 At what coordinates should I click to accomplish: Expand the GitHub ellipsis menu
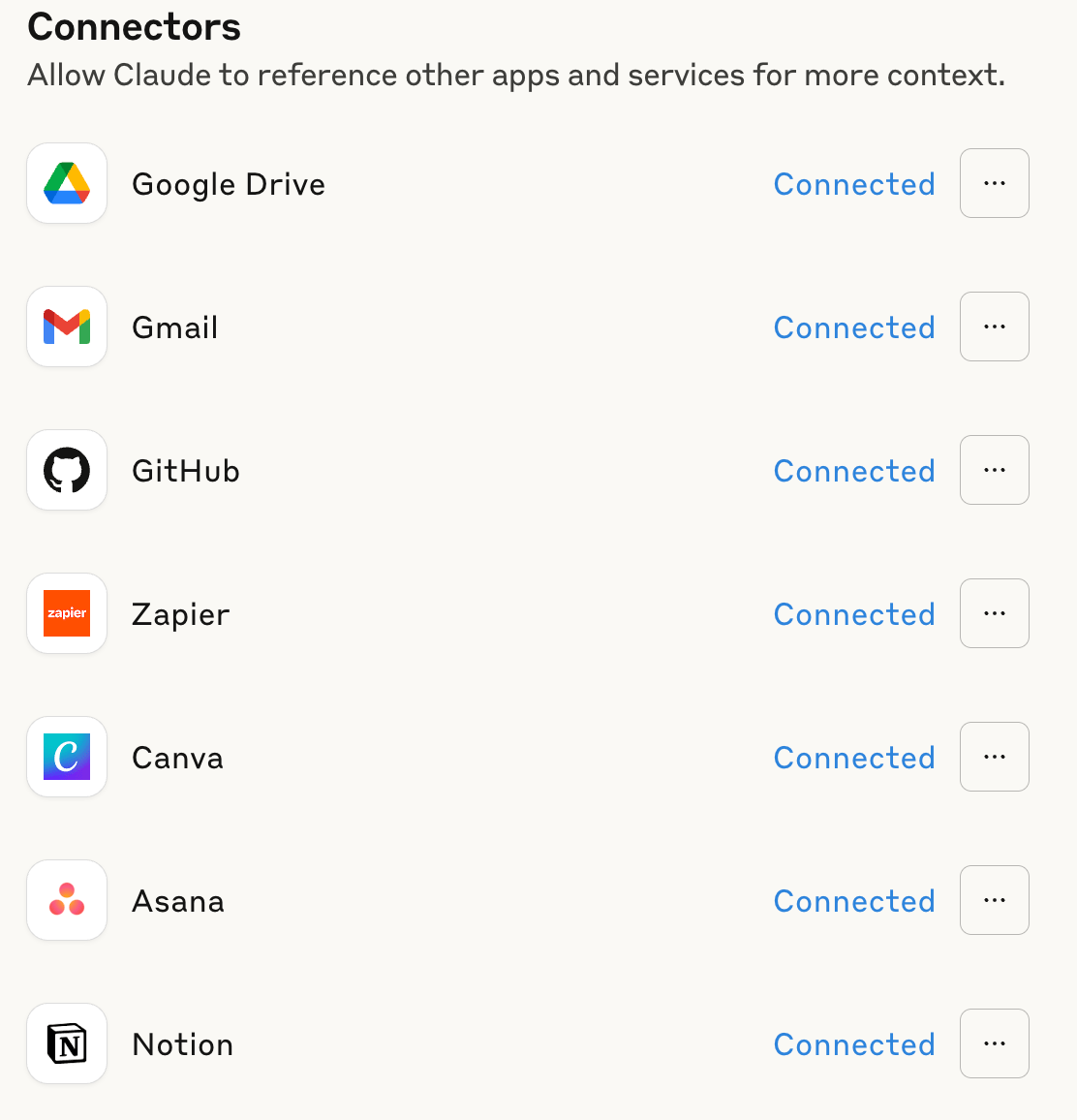[x=994, y=470]
